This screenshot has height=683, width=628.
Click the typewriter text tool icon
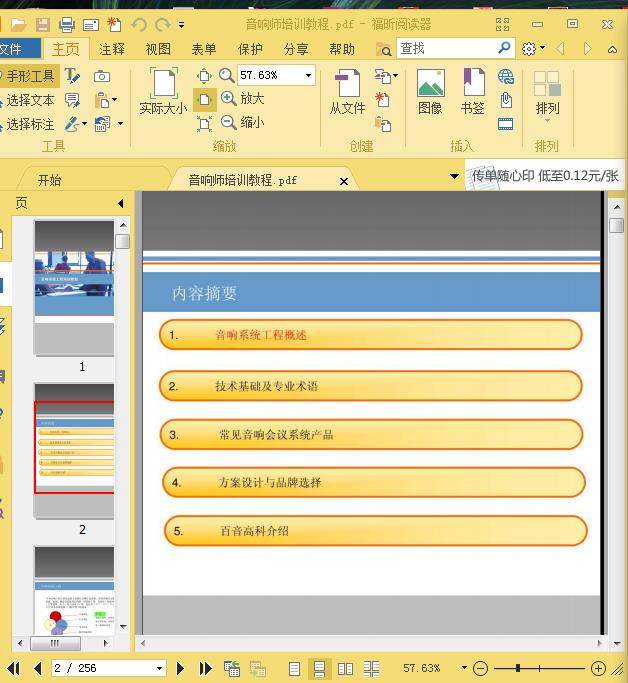pyautogui.click(x=72, y=76)
